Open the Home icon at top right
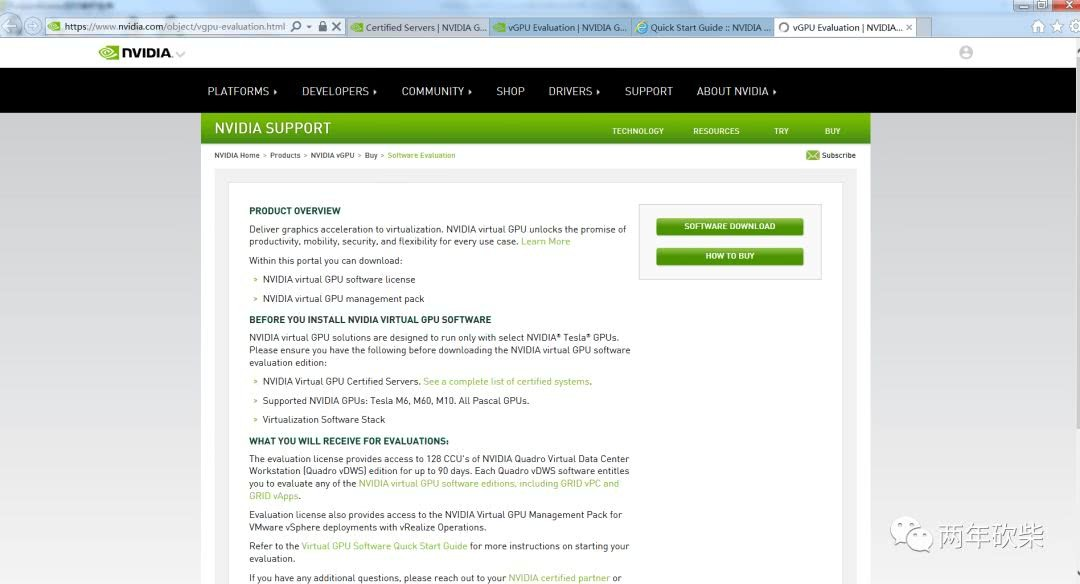The width and height of the screenshot is (1080, 584). point(1037,28)
